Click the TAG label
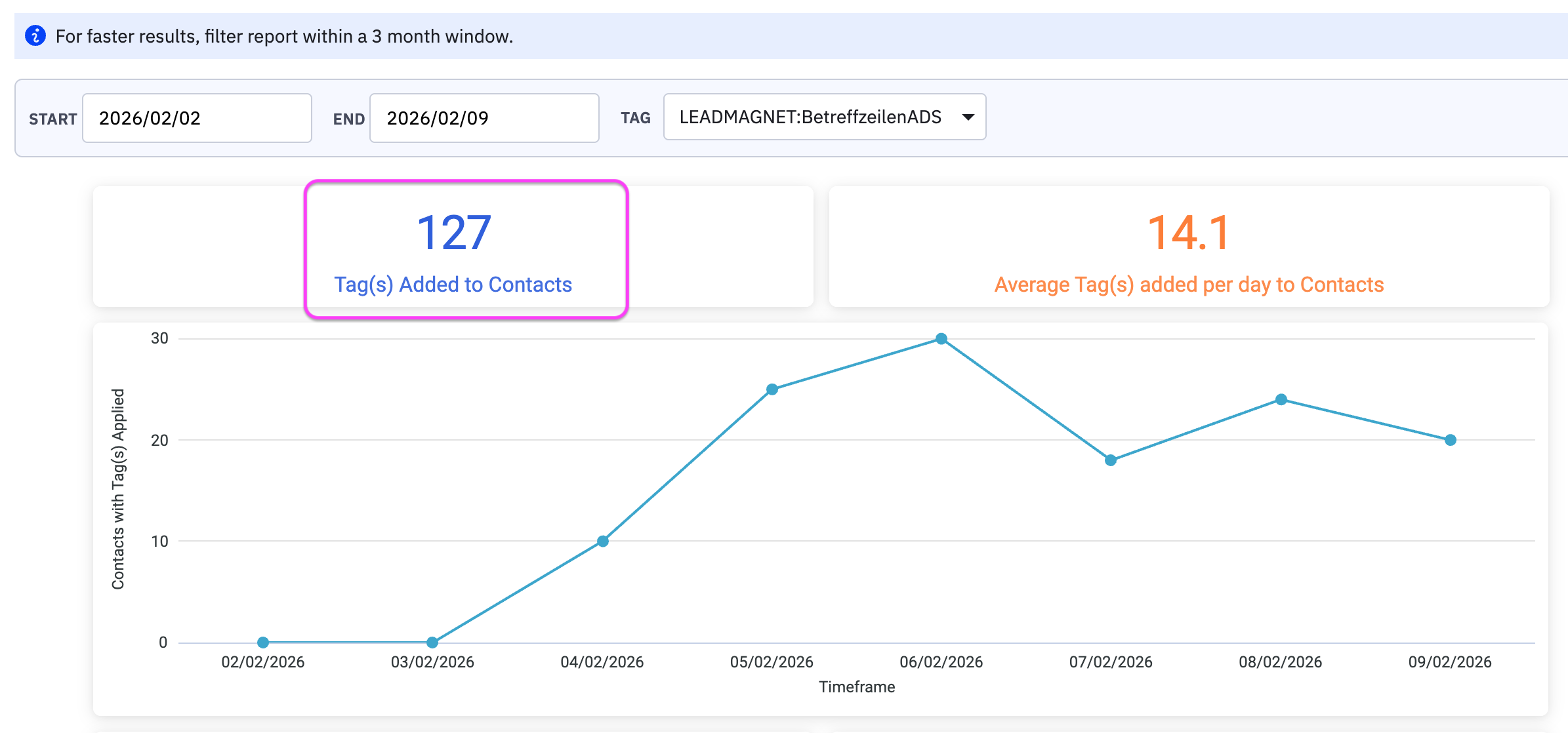Viewport: 1568px width, 733px height. click(x=636, y=118)
